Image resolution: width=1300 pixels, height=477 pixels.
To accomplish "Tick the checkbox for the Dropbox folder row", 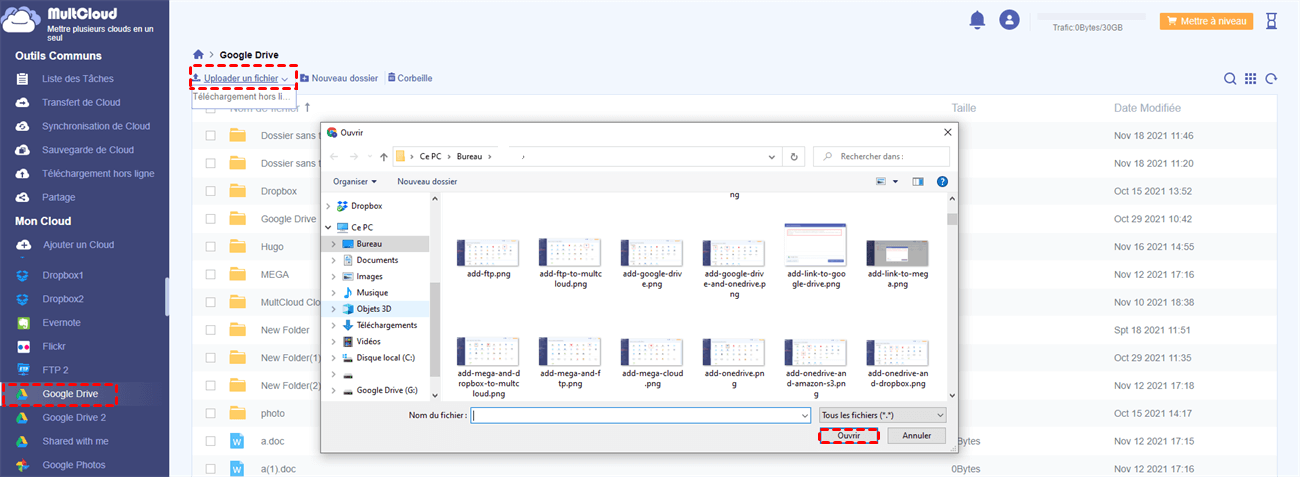I will click(x=211, y=191).
